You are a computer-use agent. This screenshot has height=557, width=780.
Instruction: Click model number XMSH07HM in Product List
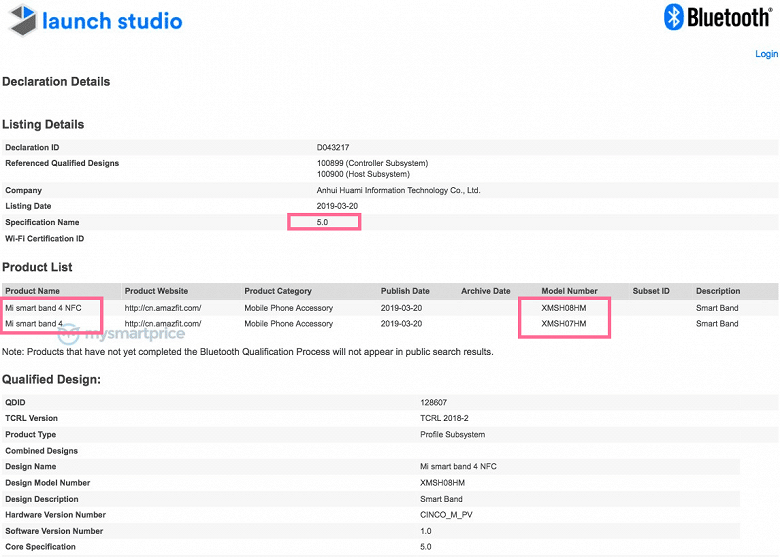click(564, 324)
